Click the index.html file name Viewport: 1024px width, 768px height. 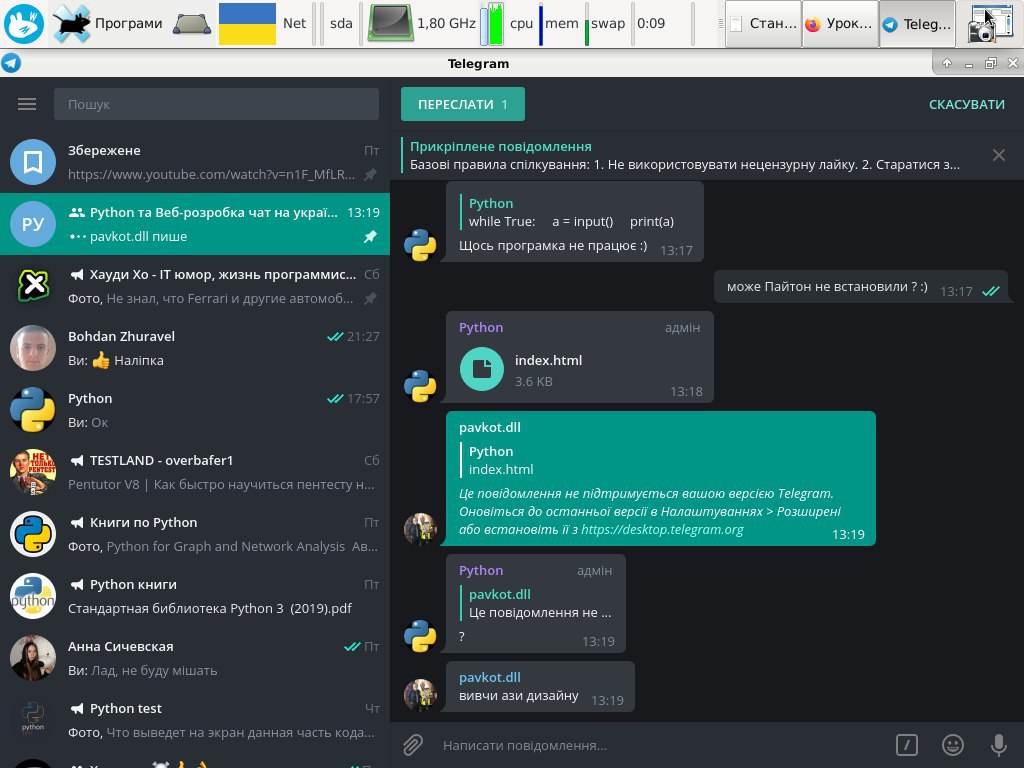548,360
